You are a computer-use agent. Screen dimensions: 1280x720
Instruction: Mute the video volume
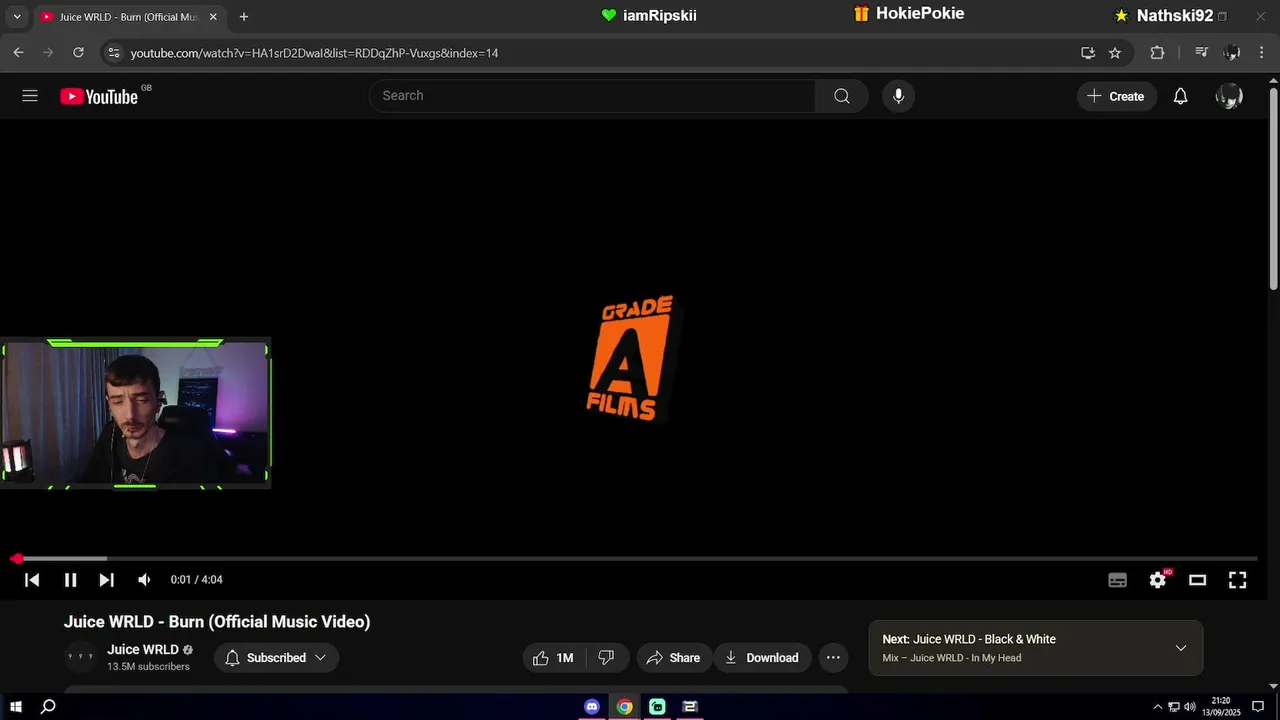pyautogui.click(x=144, y=580)
